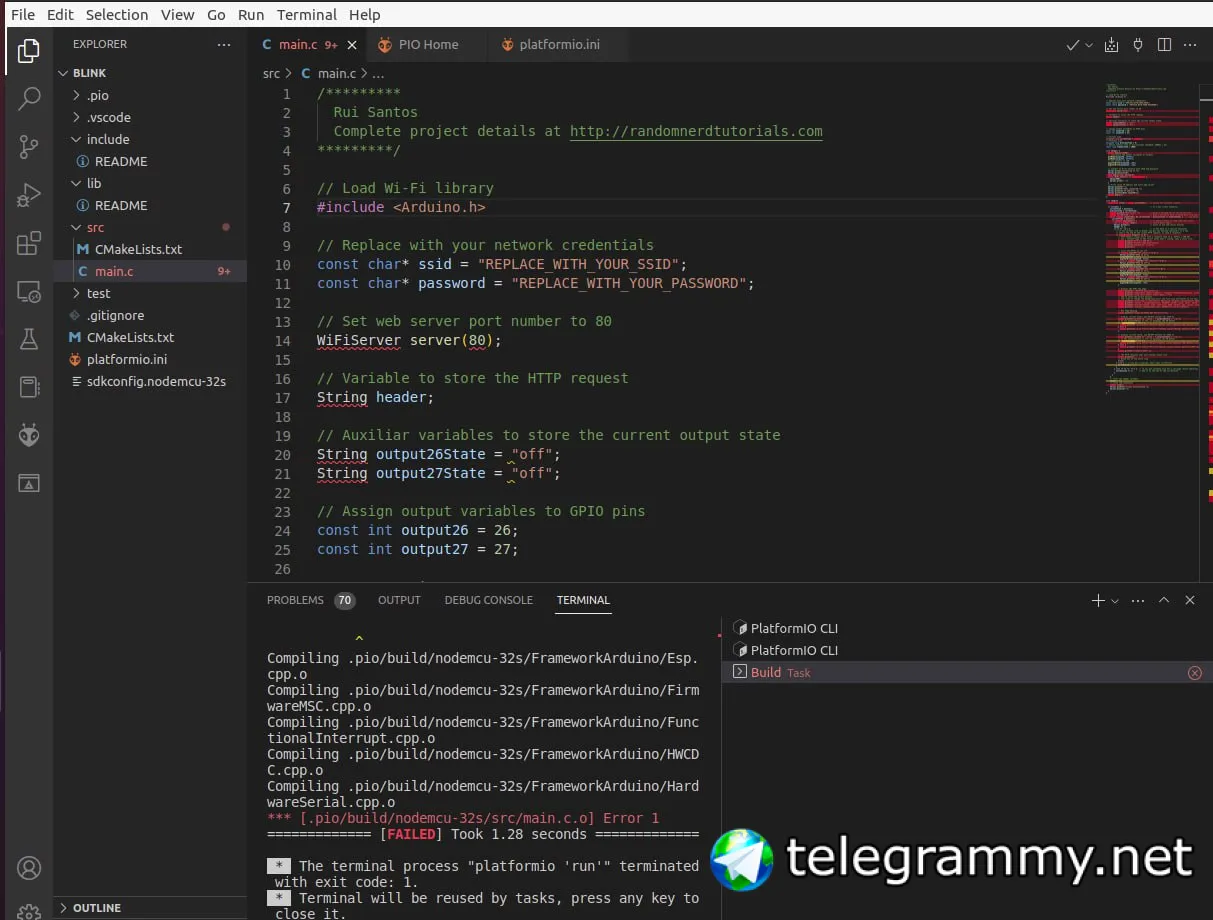Follow the randomnerdtutorials.com link in code
The height and width of the screenshot is (920, 1213).
click(696, 132)
